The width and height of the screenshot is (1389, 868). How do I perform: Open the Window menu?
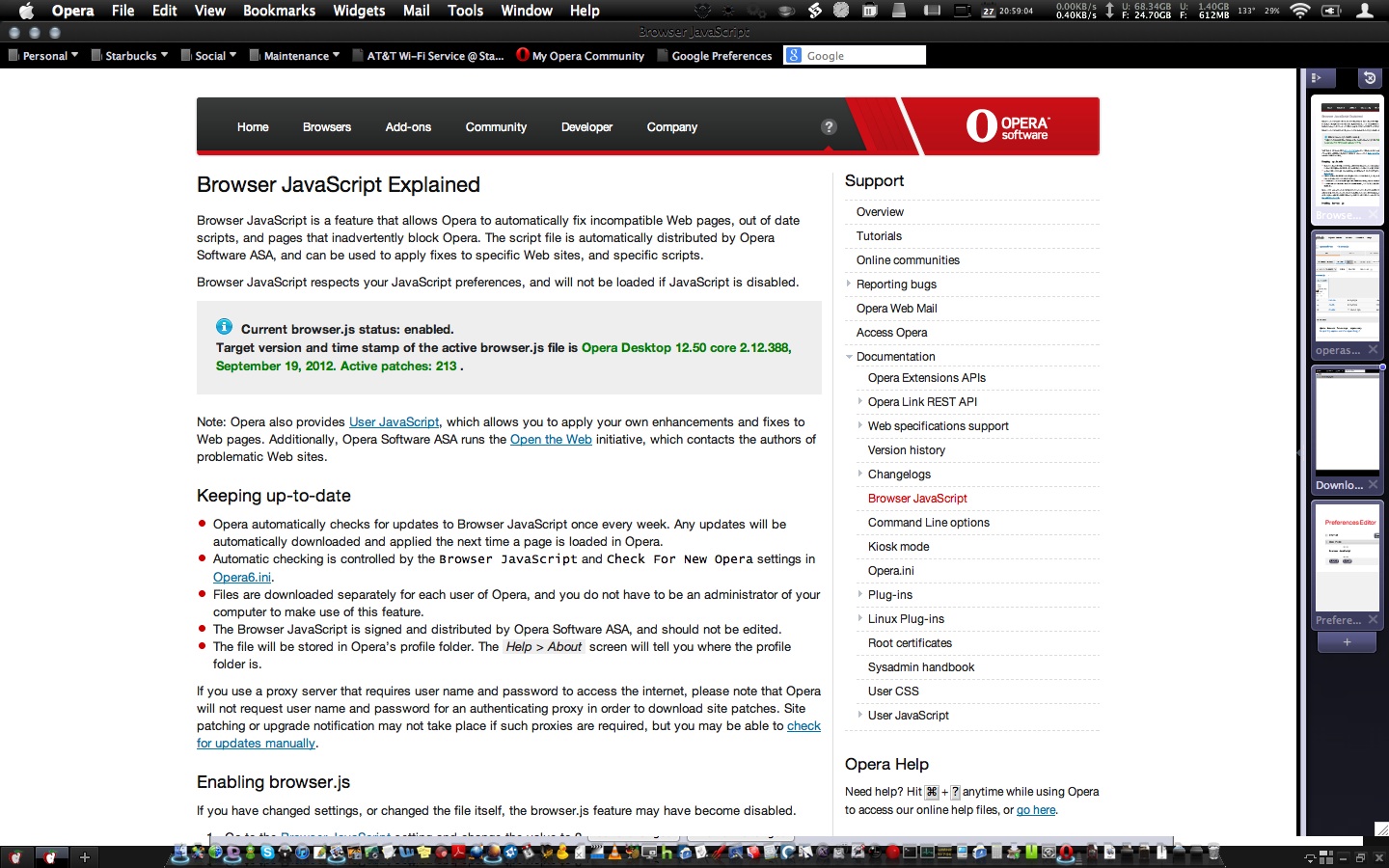[527, 11]
